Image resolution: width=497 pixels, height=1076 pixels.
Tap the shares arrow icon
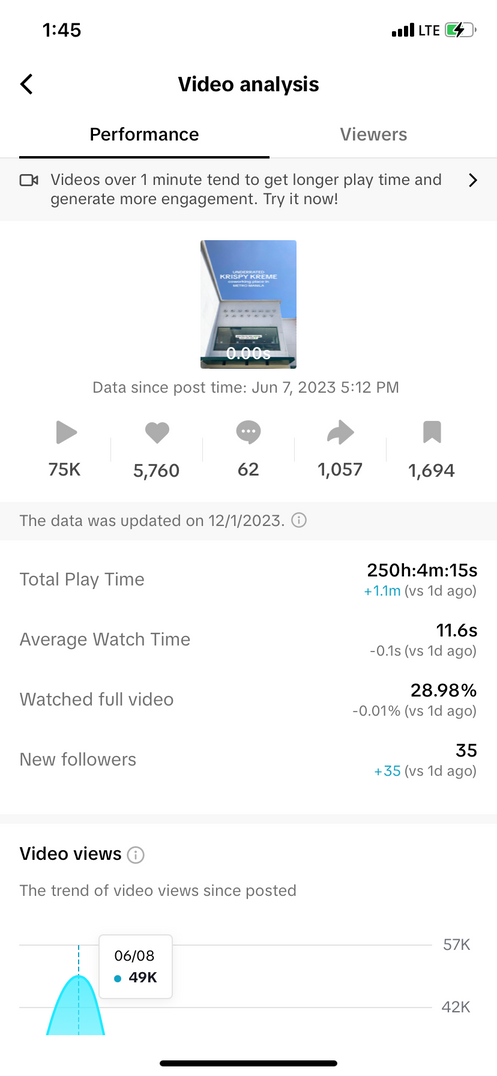[x=340, y=432]
